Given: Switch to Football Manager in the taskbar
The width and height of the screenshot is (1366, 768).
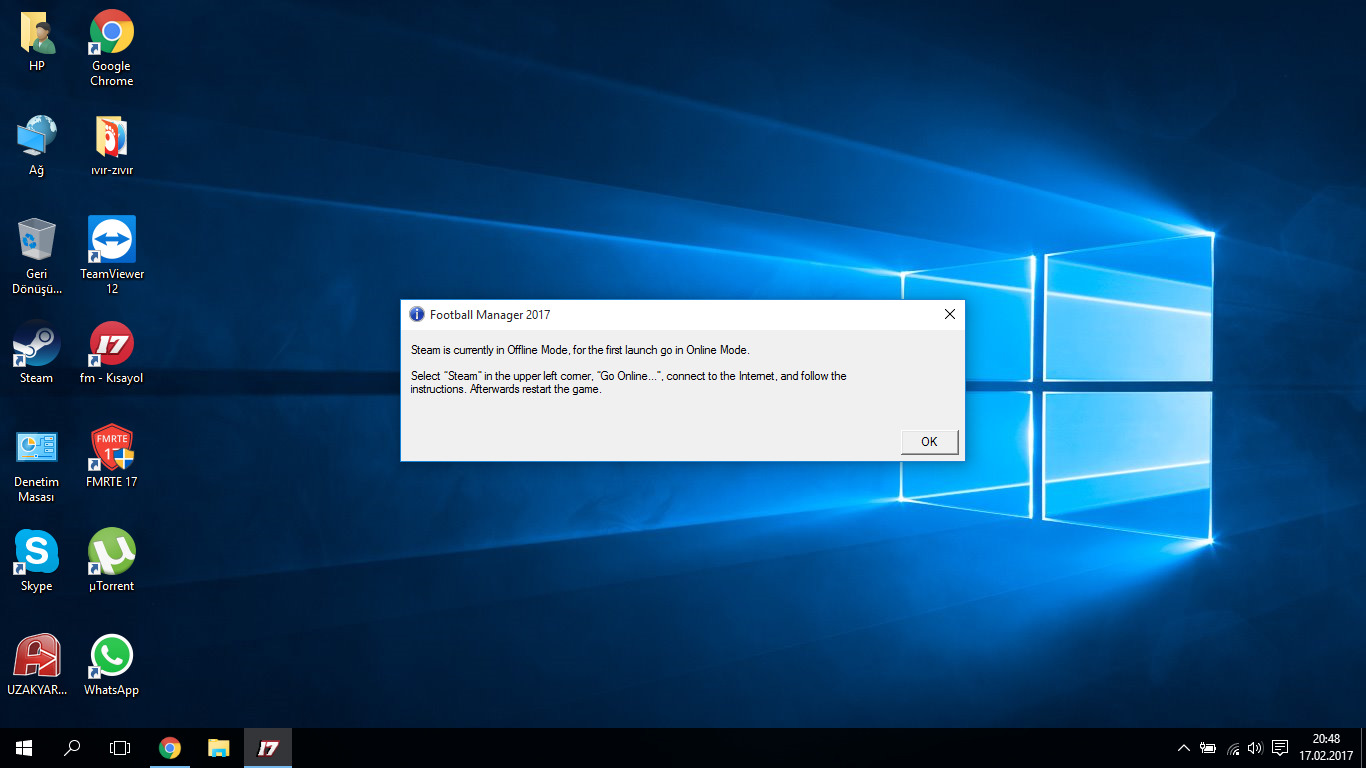Looking at the screenshot, I should 267,748.
